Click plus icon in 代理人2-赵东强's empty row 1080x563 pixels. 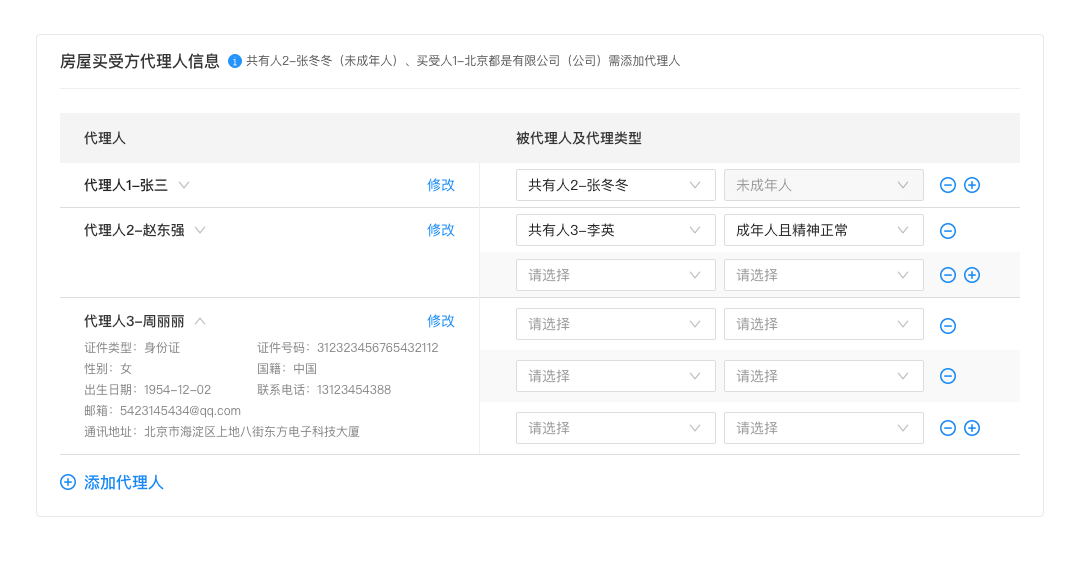[x=972, y=275]
